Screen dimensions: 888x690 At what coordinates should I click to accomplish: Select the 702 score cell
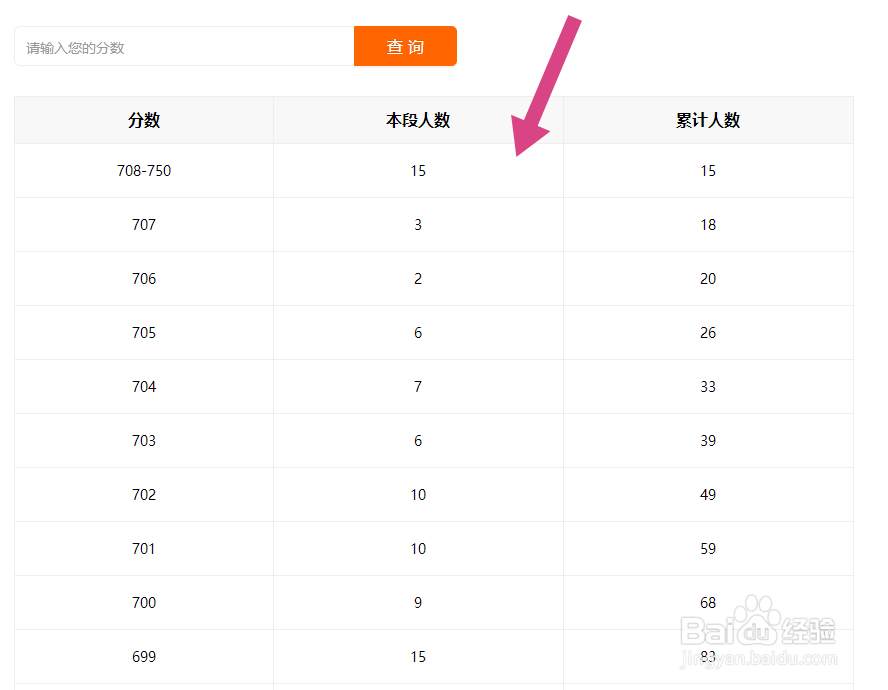(x=144, y=495)
